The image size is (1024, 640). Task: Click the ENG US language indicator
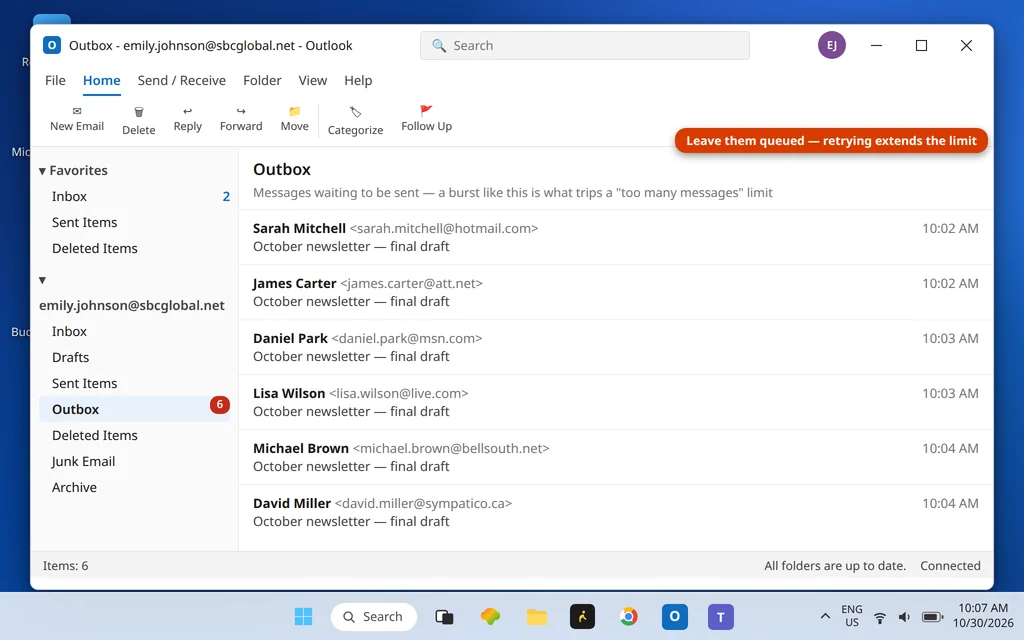[x=852, y=616]
